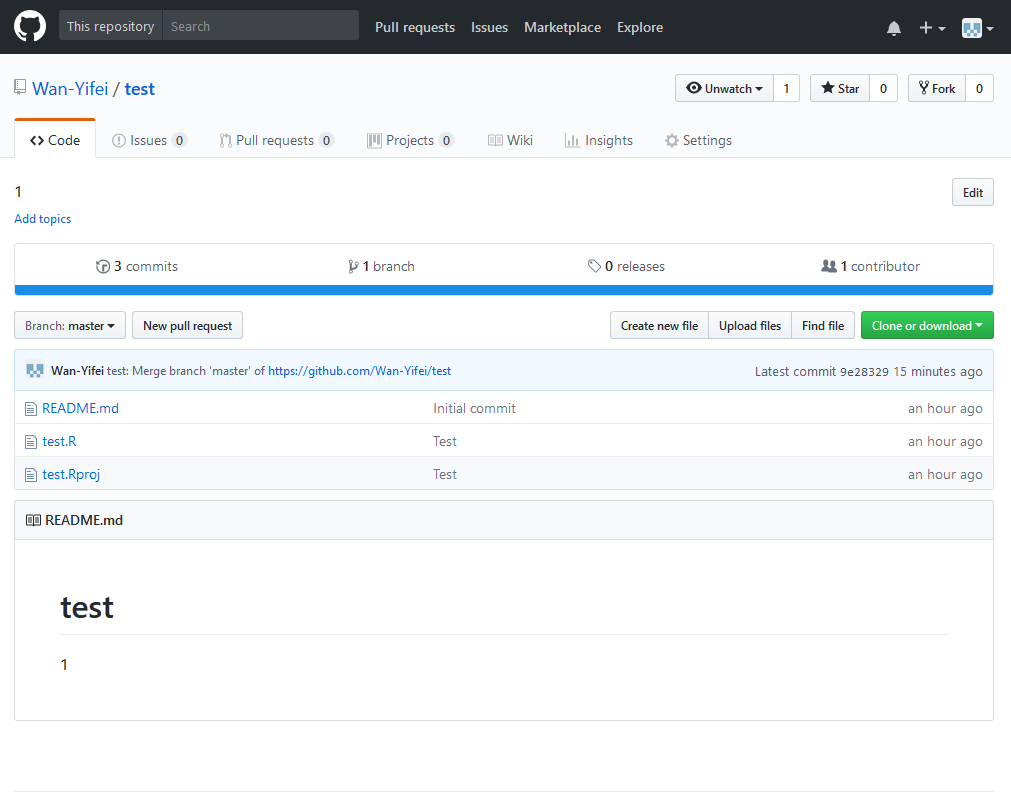Click the Create new file button
The height and width of the screenshot is (793, 1011).
660,326
